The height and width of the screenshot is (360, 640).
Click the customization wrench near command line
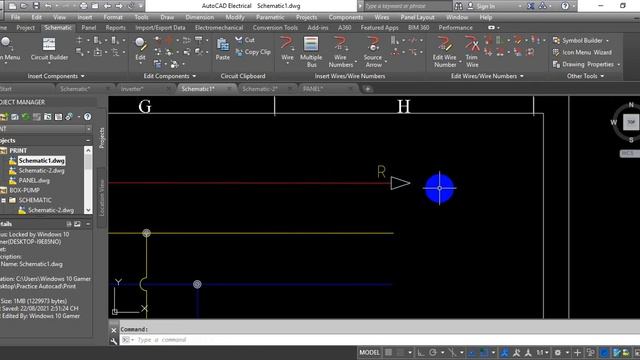pyautogui.click(x=114, y=341)
